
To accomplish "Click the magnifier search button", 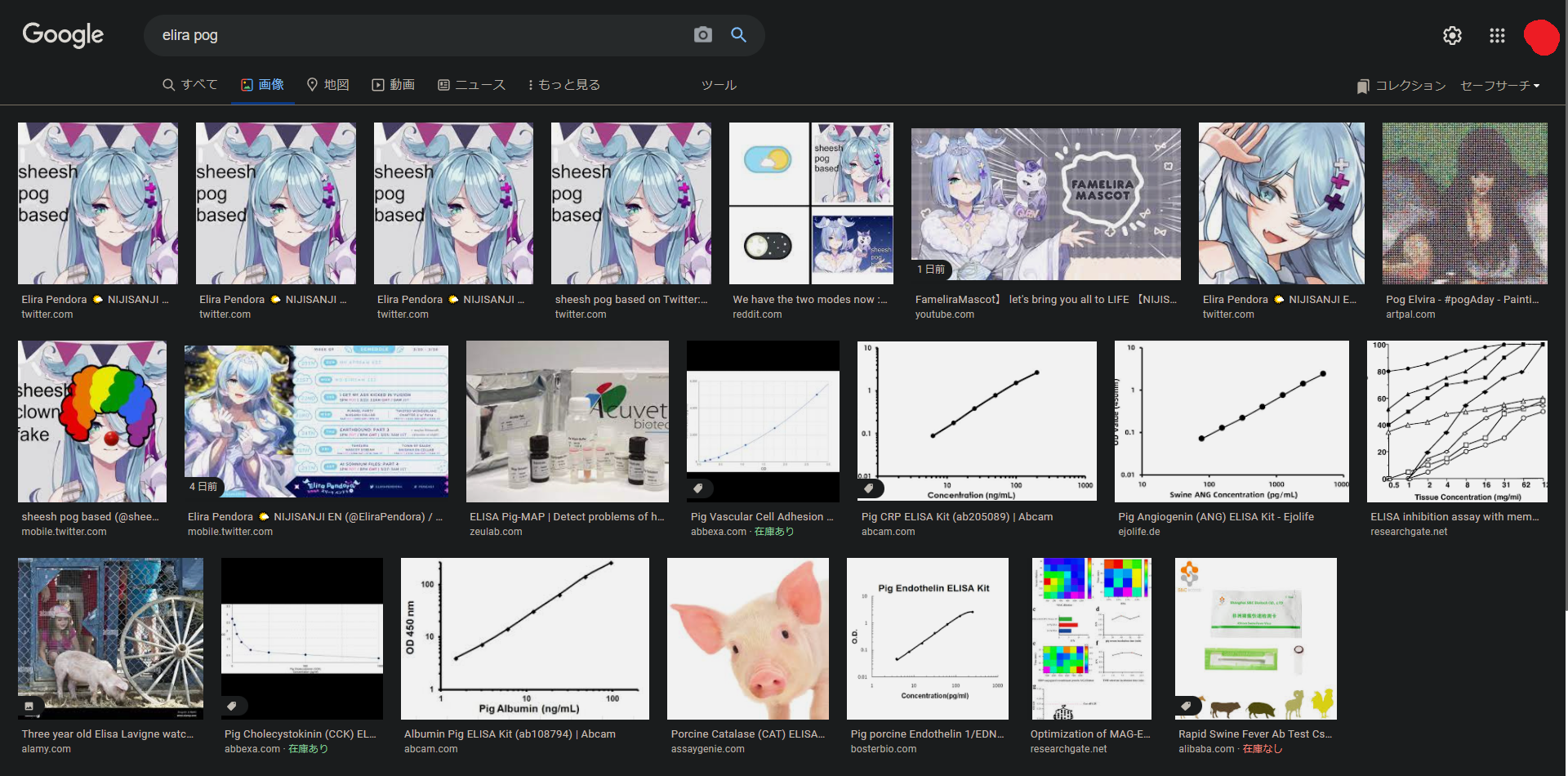I will 738,35.
